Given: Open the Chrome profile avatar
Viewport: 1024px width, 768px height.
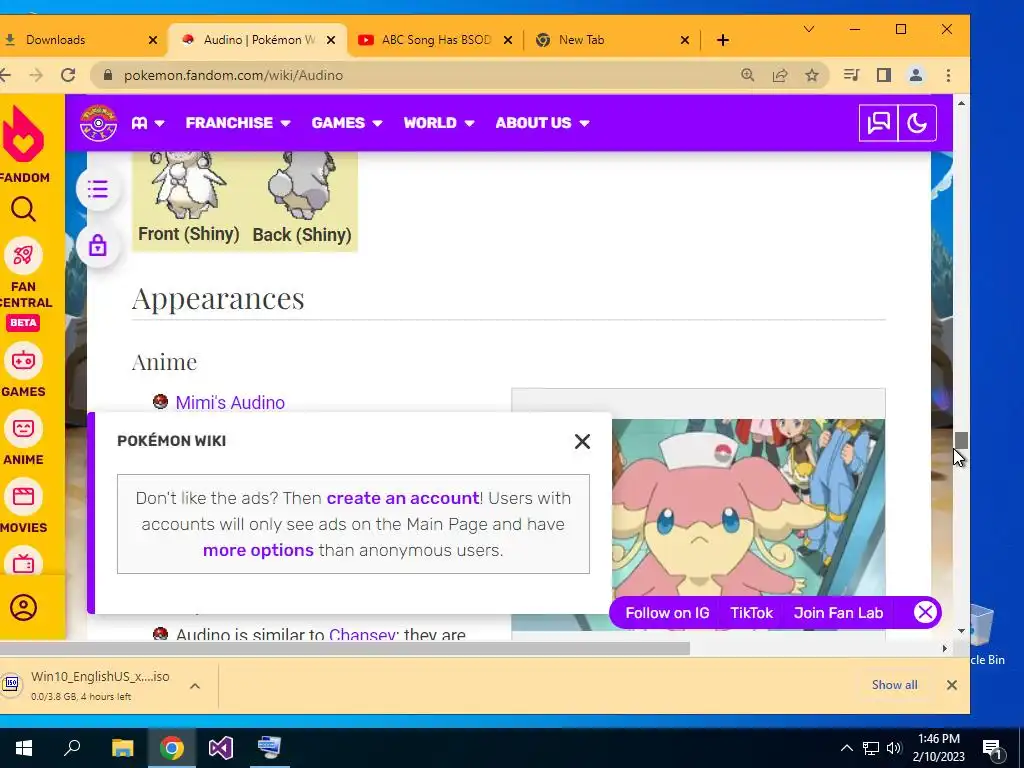Looking at the screenshot, I should (916, 75).
